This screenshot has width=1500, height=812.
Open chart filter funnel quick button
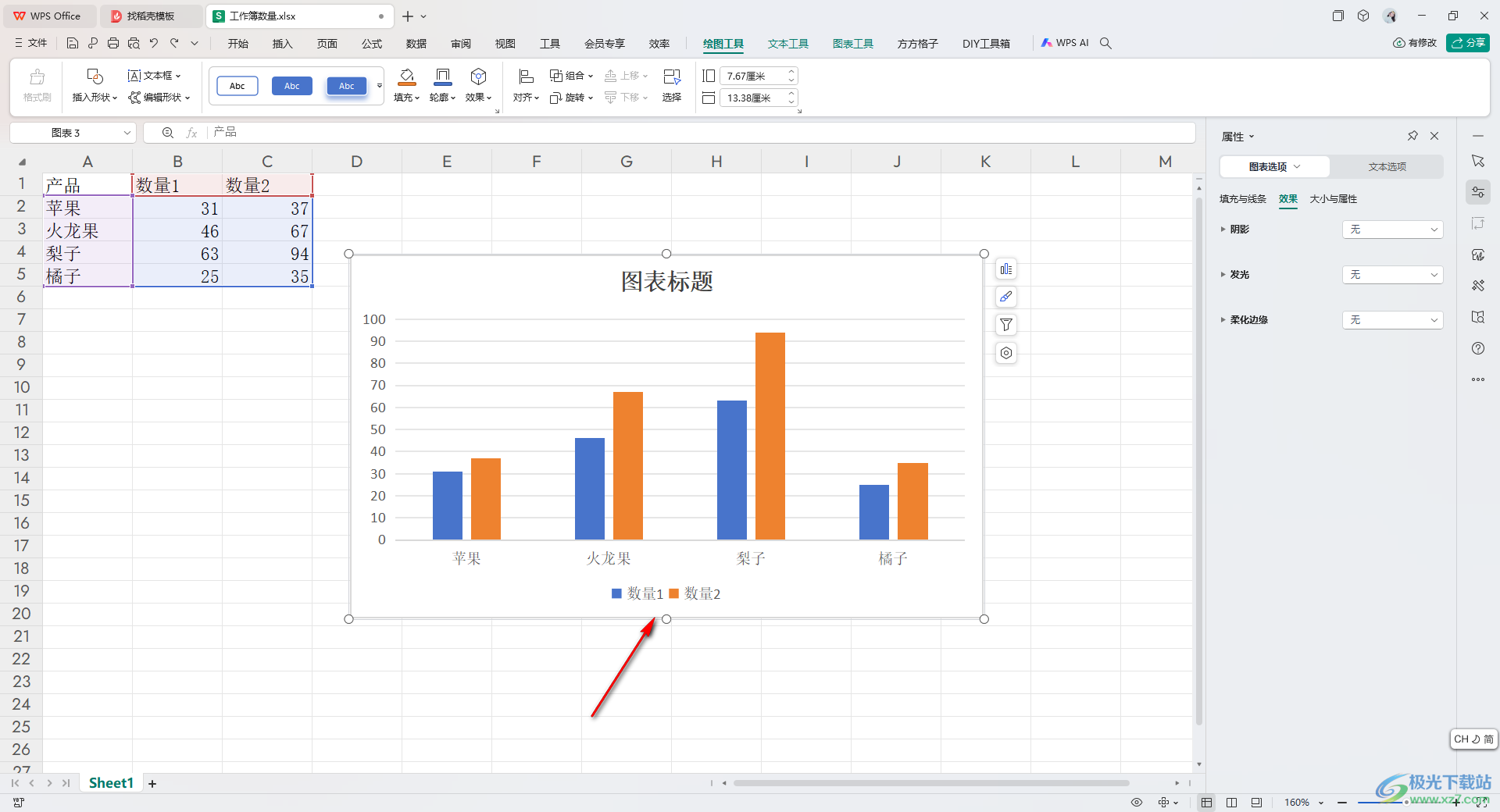click(x=1006, y=325)
